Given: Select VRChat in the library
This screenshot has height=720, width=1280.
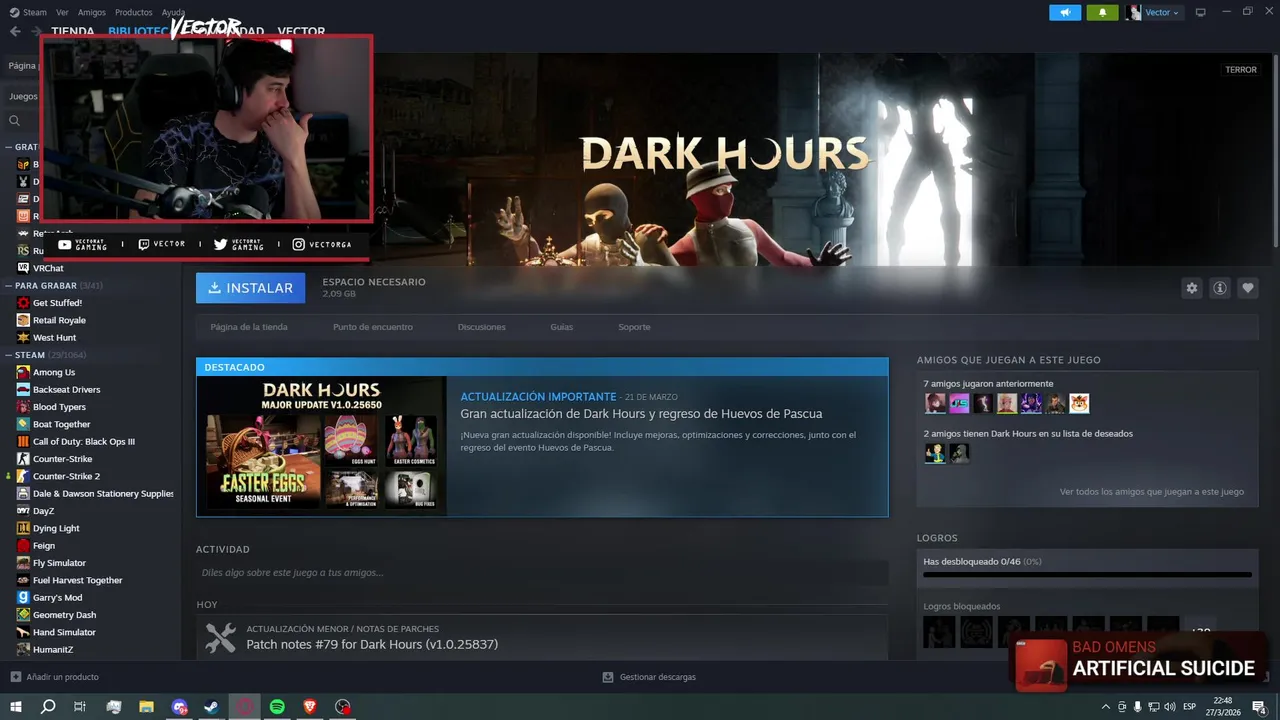Looking at the screenshot, I should pos(48,268).
